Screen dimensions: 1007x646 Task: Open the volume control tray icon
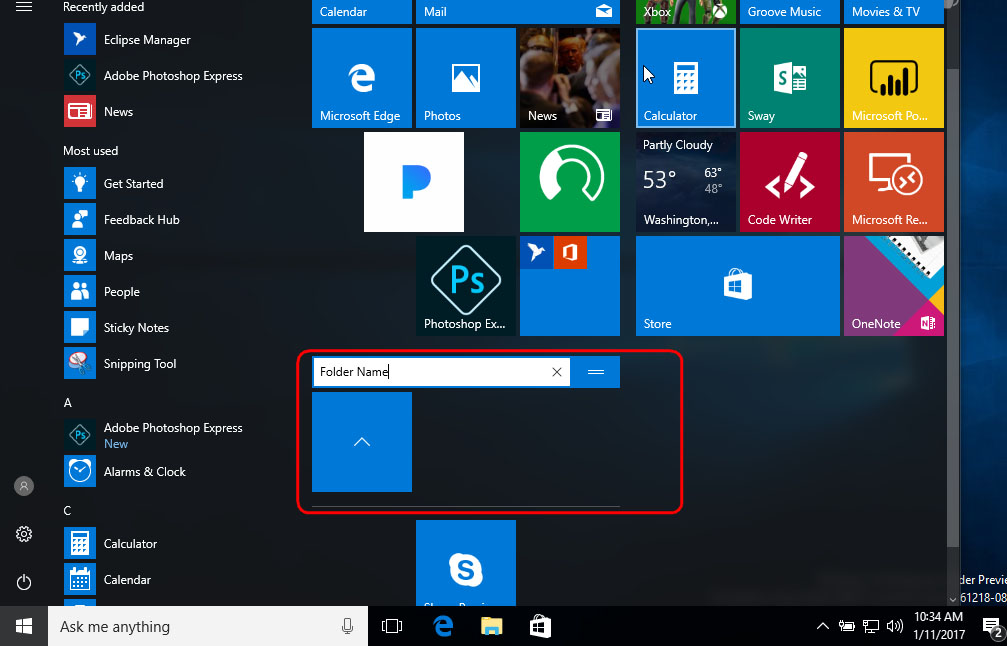895,626
